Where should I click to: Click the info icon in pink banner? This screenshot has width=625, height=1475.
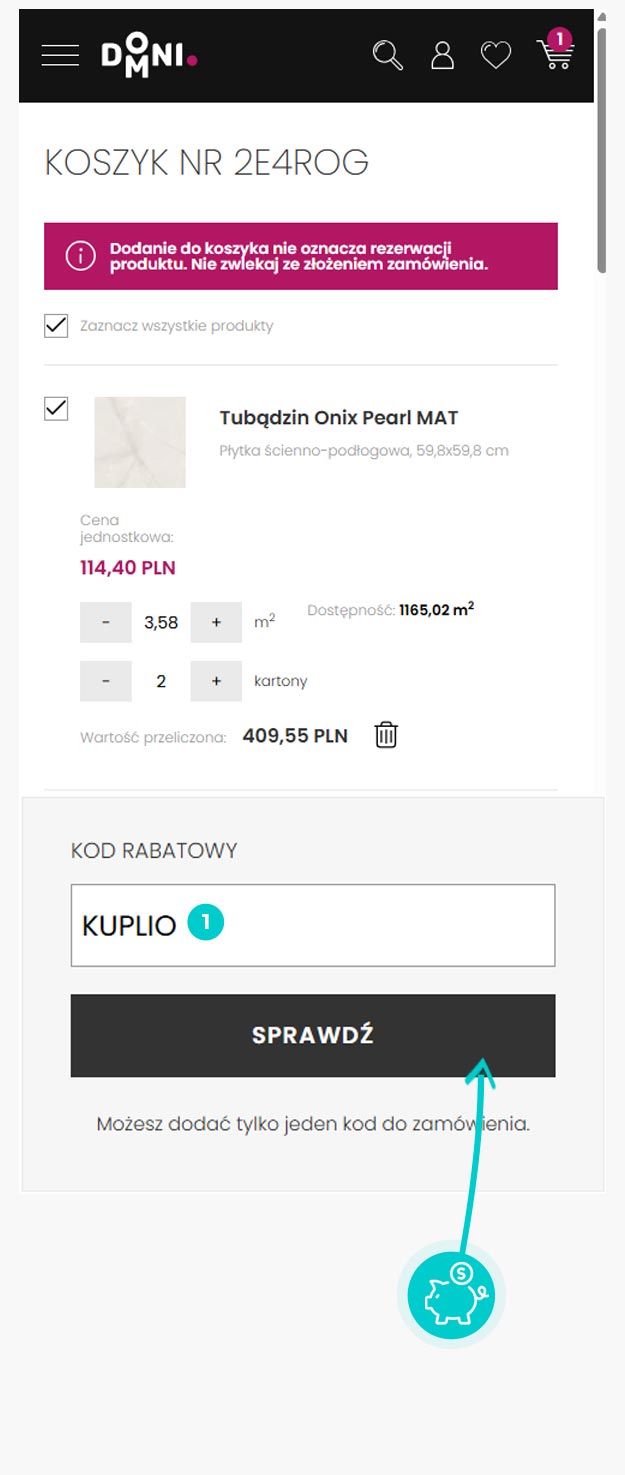80,256
